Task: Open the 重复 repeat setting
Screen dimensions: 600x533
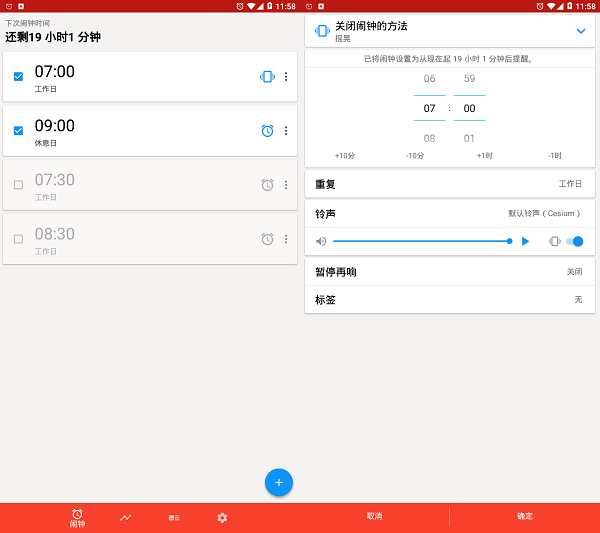Action: (449, 184)
